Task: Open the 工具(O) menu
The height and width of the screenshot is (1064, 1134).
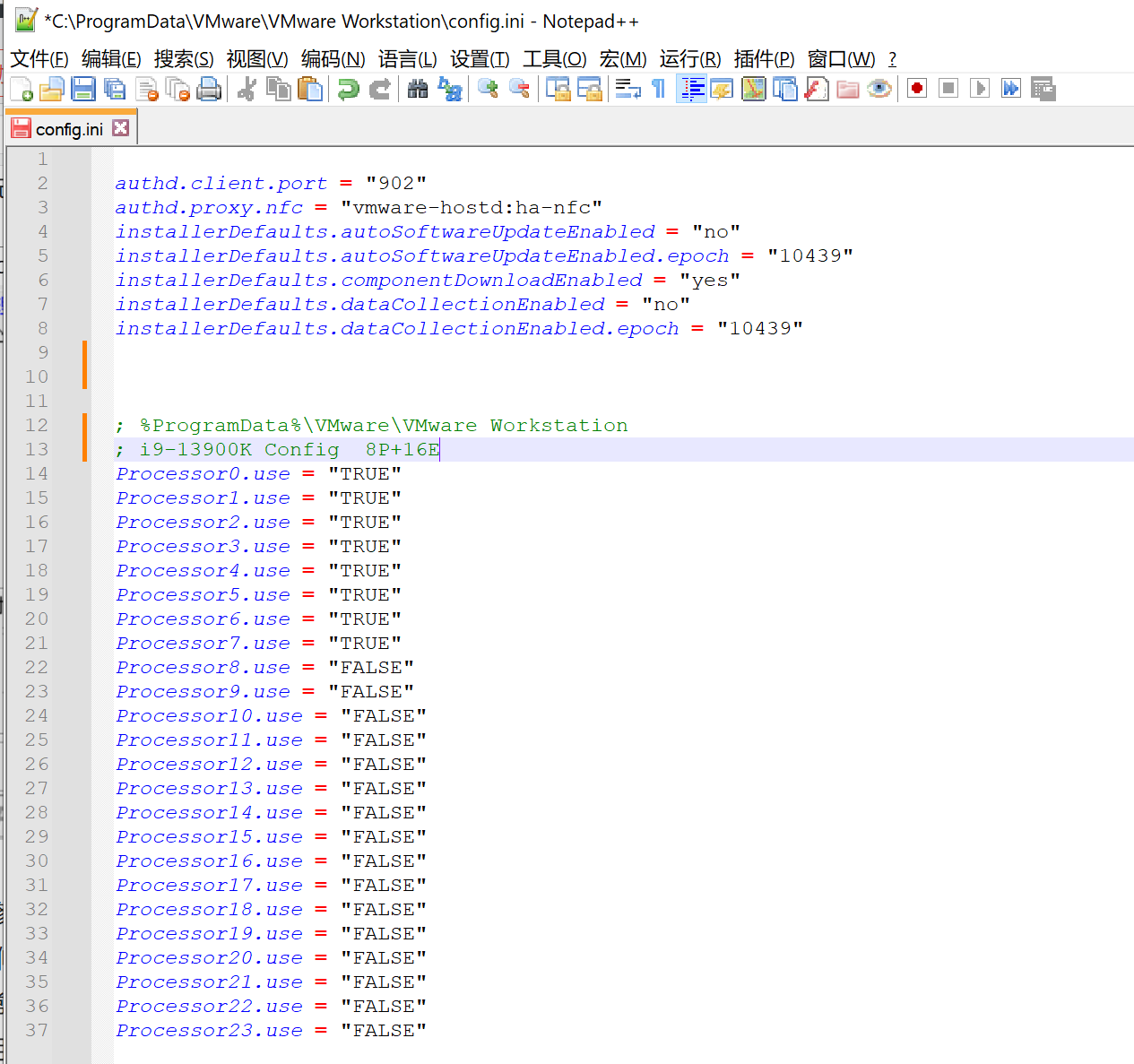Action: (x=555, y=59)
